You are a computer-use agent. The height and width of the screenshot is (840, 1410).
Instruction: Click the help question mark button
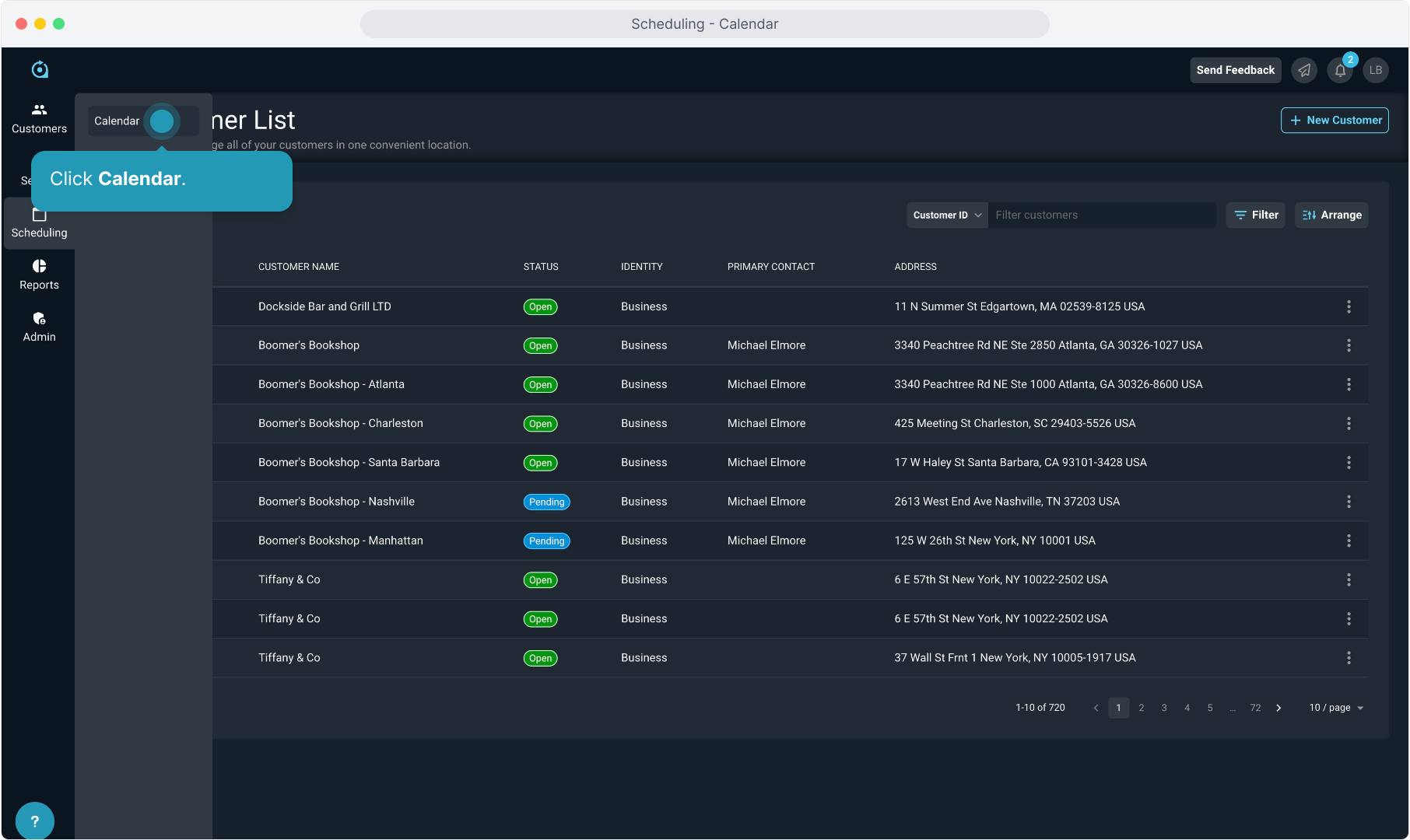[34, 821]
